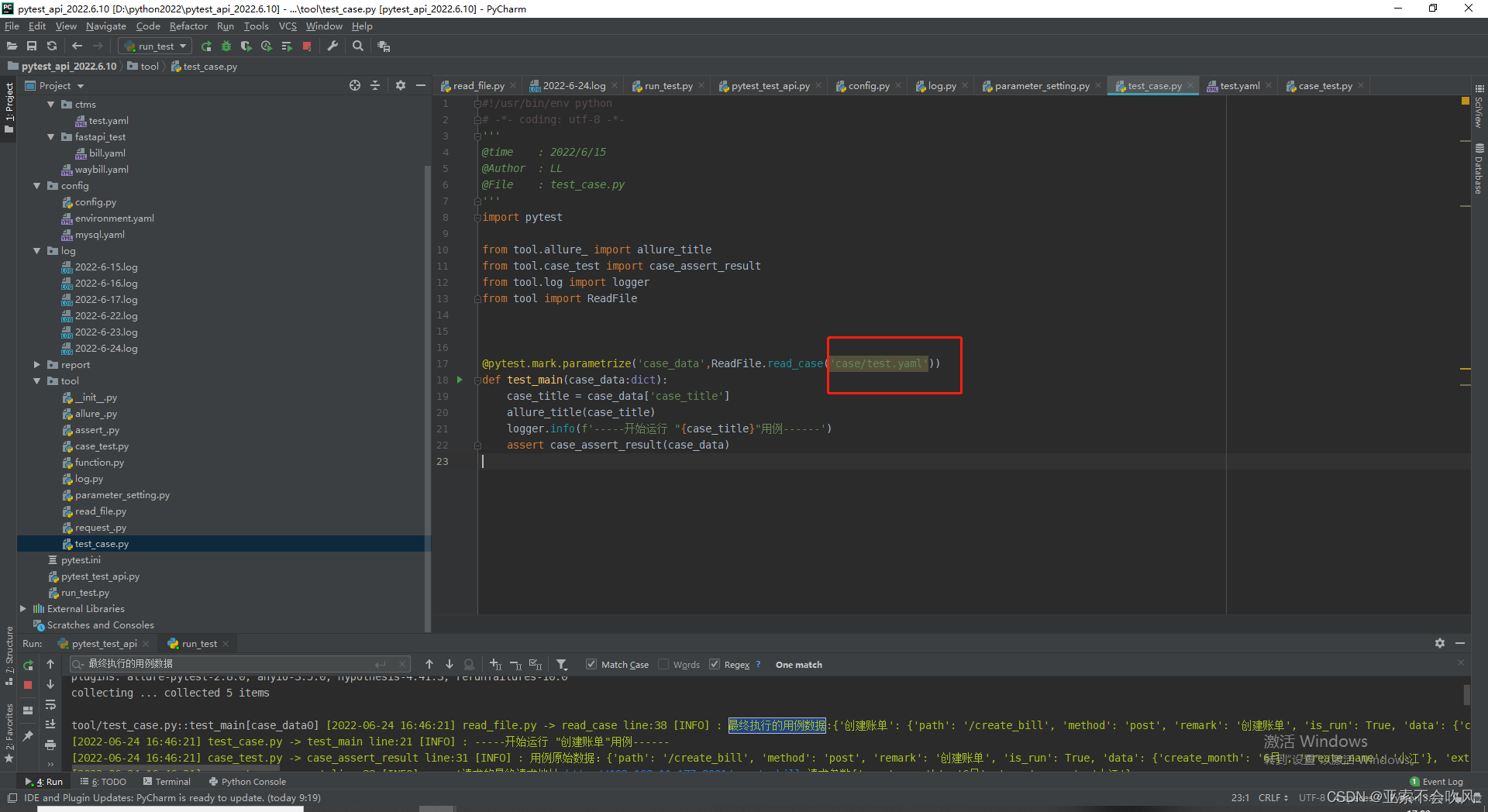Expand the report folder
The width and height of the screenshot is (1488, 812).
click(37, 365)
